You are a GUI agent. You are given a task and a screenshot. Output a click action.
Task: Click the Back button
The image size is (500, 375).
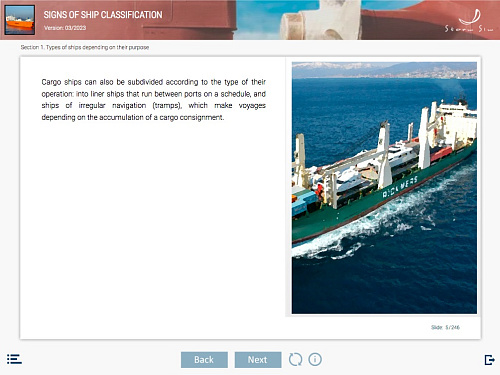204,360
